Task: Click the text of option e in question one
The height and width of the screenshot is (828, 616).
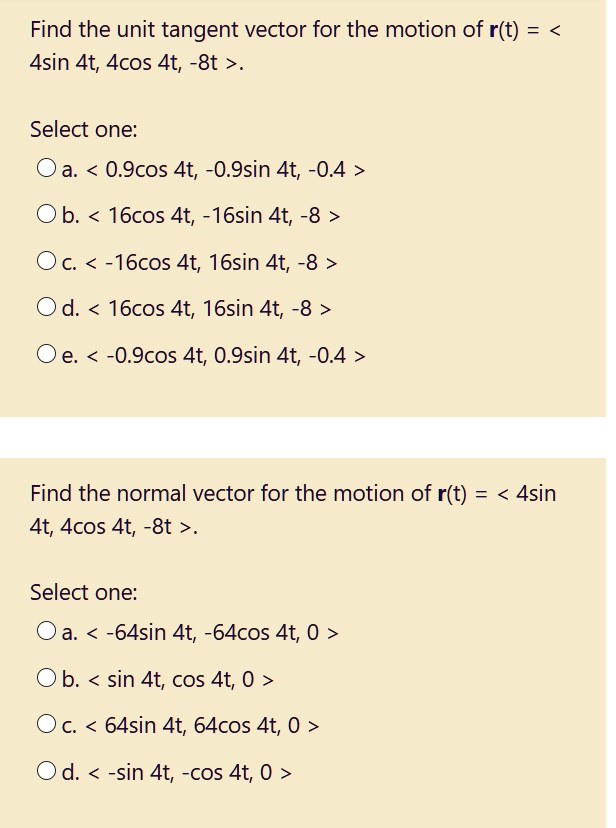Action: (222, 355)
